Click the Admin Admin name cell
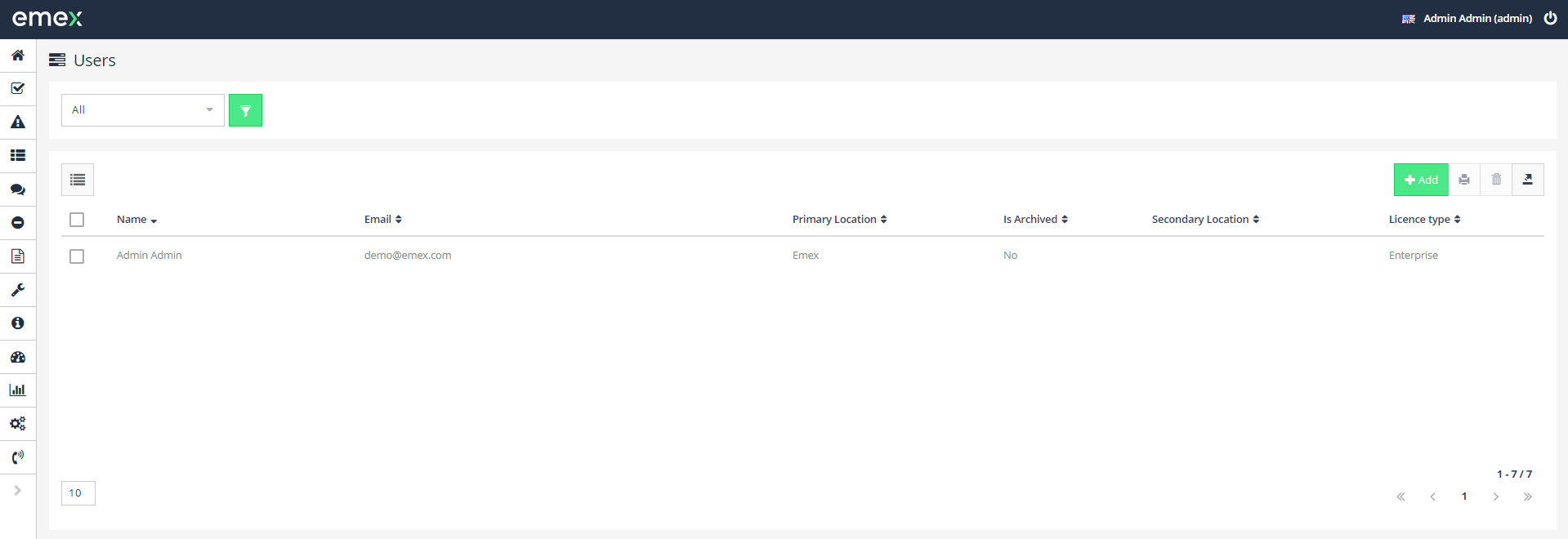The height and width of the screenshot is (539, 1568). click(x=150, y=256)
